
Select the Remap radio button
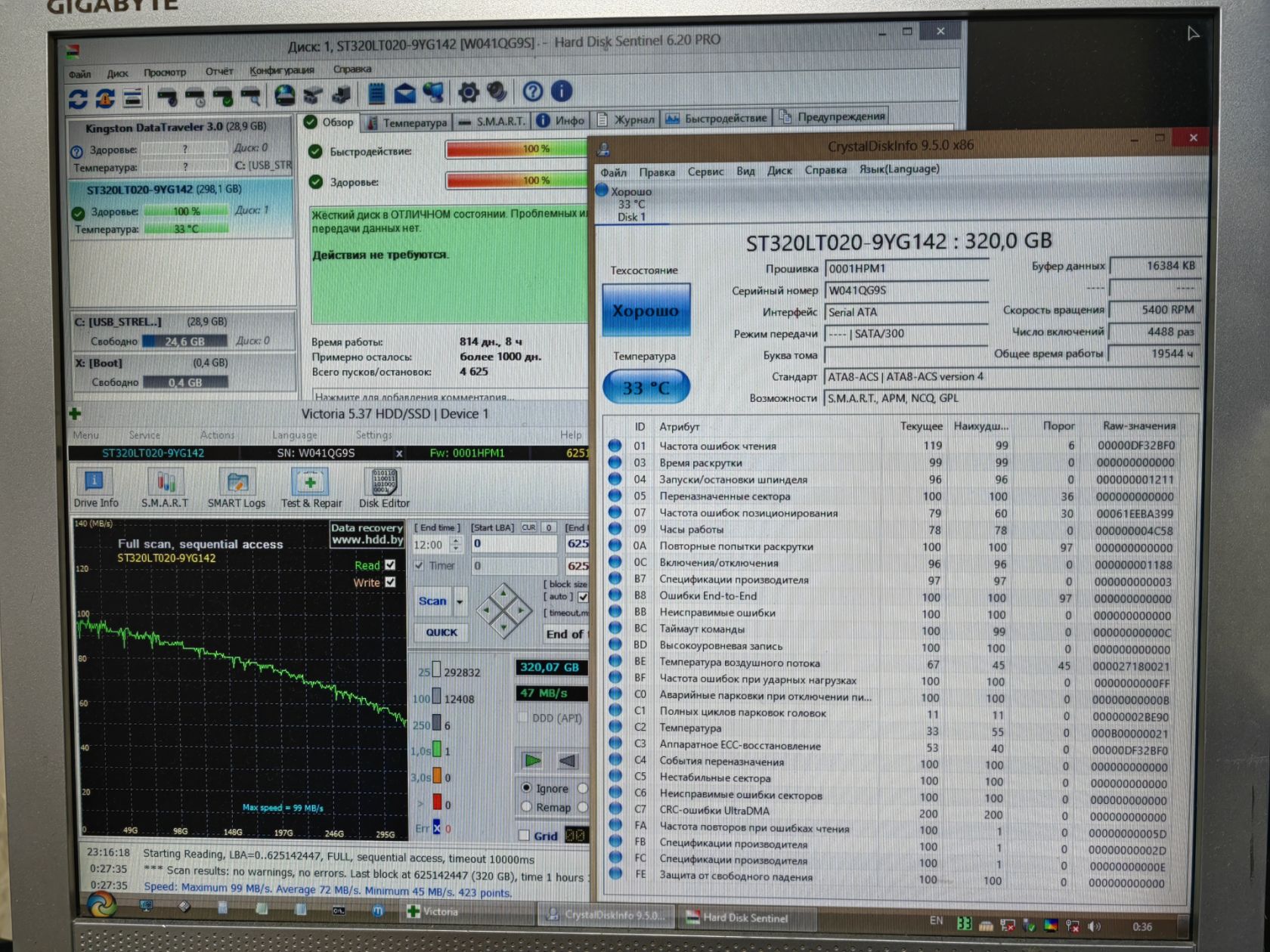pos(526,807)
